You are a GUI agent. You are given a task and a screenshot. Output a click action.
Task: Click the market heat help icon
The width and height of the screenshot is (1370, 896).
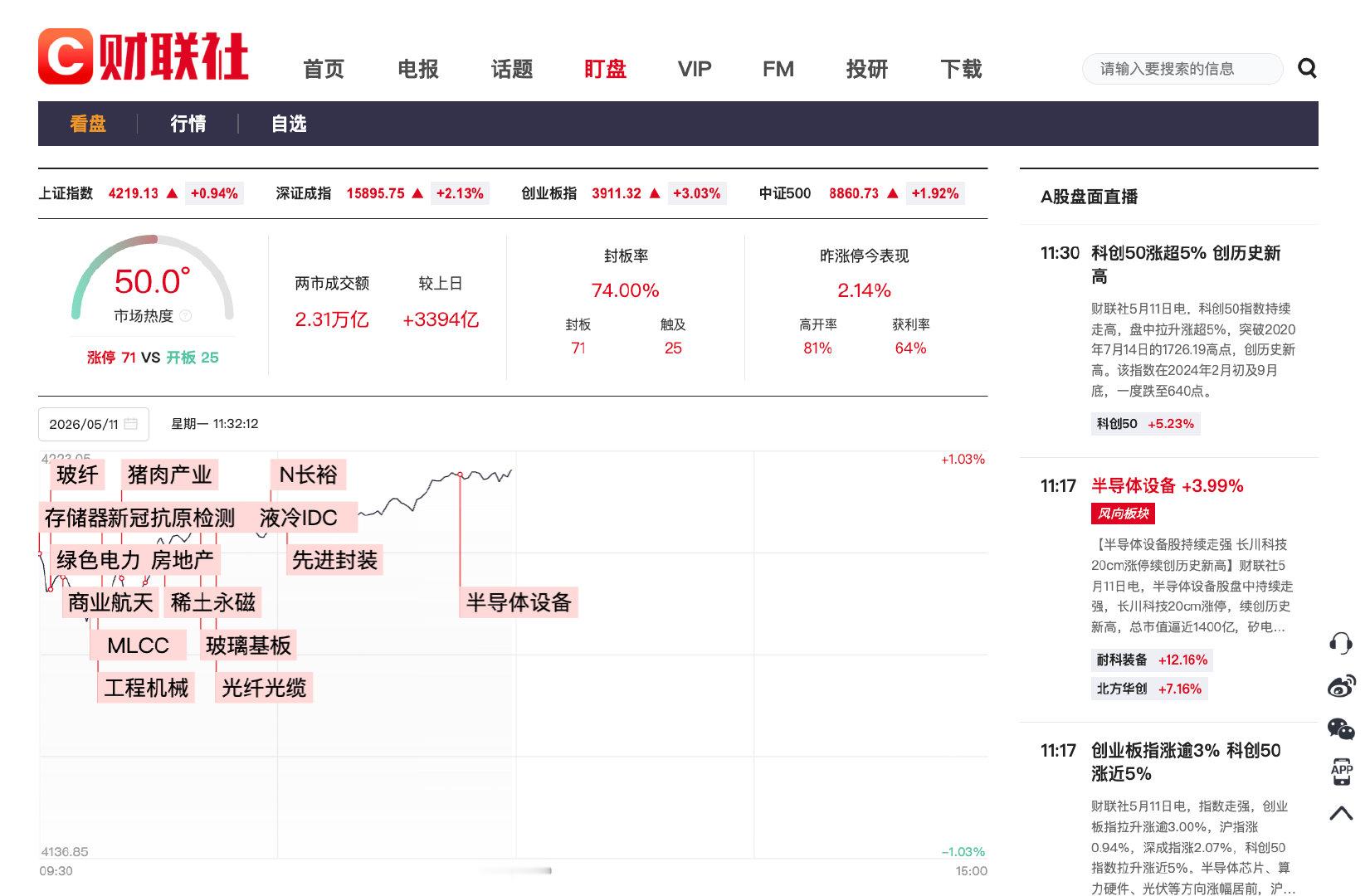(186, 316)
